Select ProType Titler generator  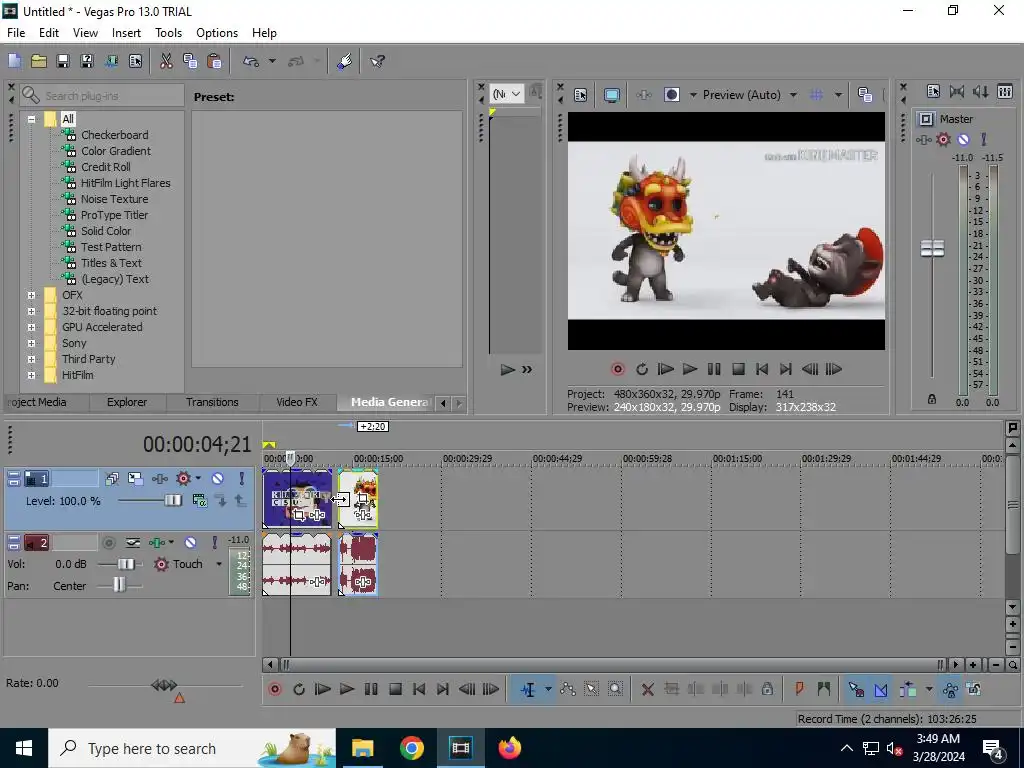(114, 215)
